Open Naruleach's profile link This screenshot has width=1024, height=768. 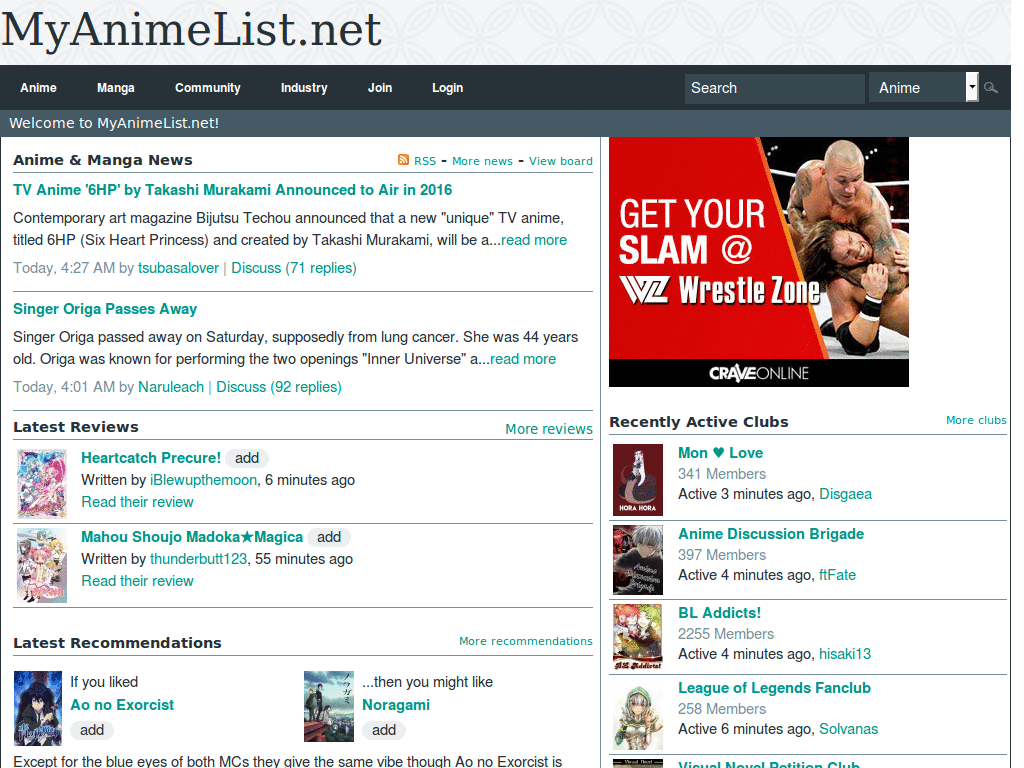coord(171,387)
